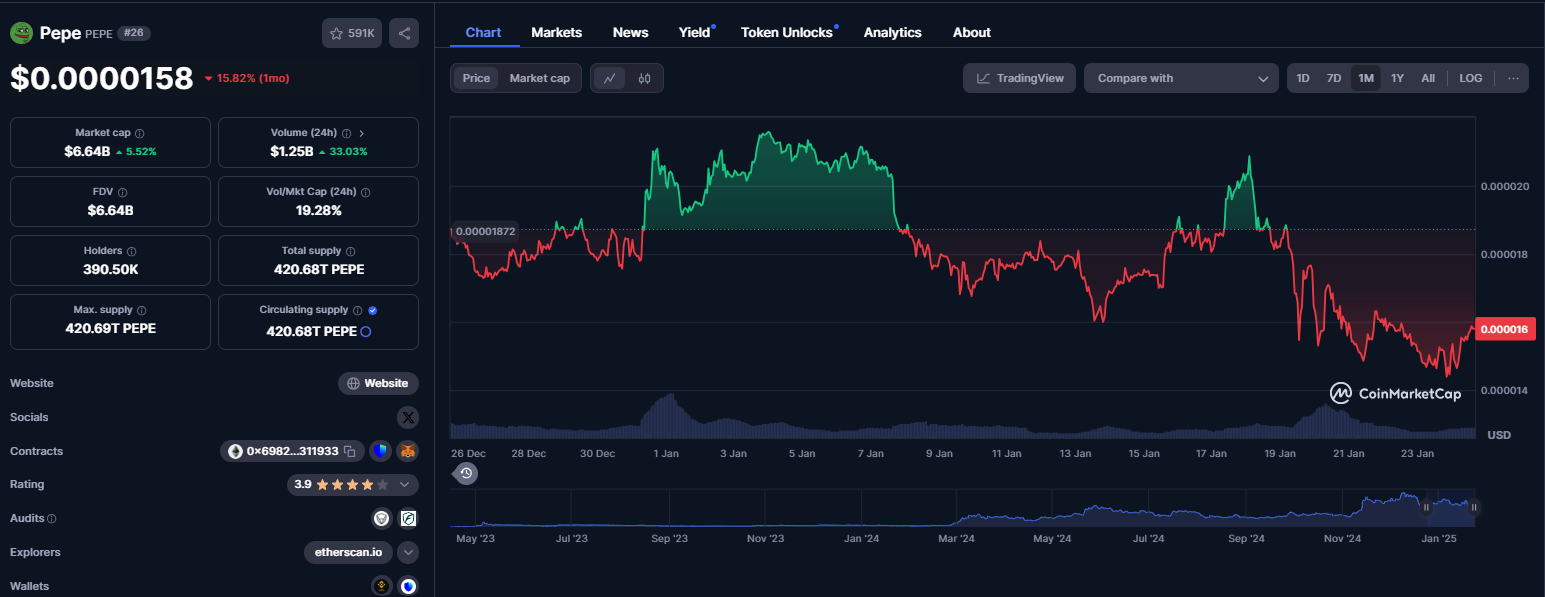Switch chart to Market cap view
Screen dimensions: 1545x597
[540, 78]
